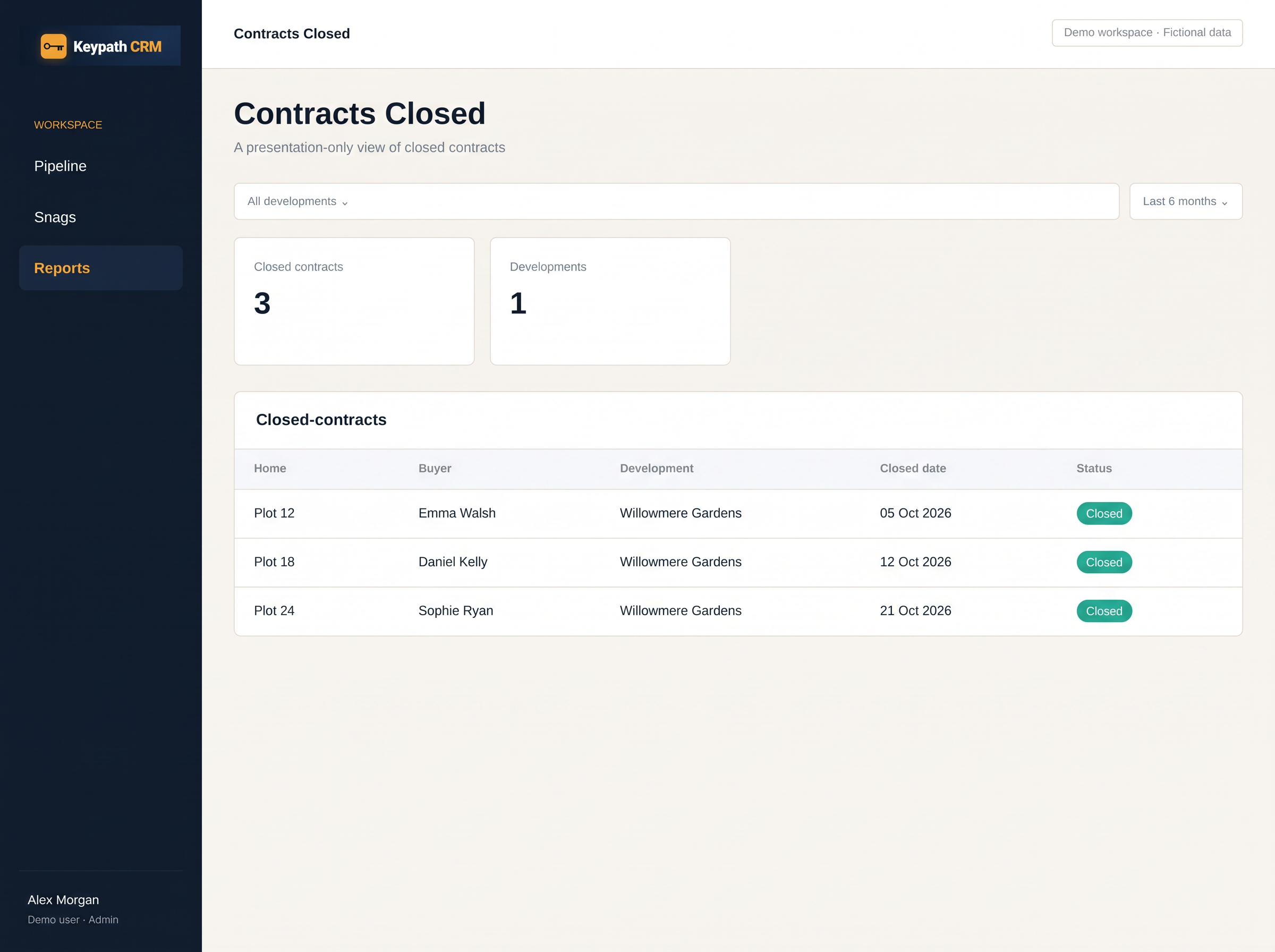Click the Developments summary card
Viewport: 1275px width, 952px height.
click(x=610, y=301)
